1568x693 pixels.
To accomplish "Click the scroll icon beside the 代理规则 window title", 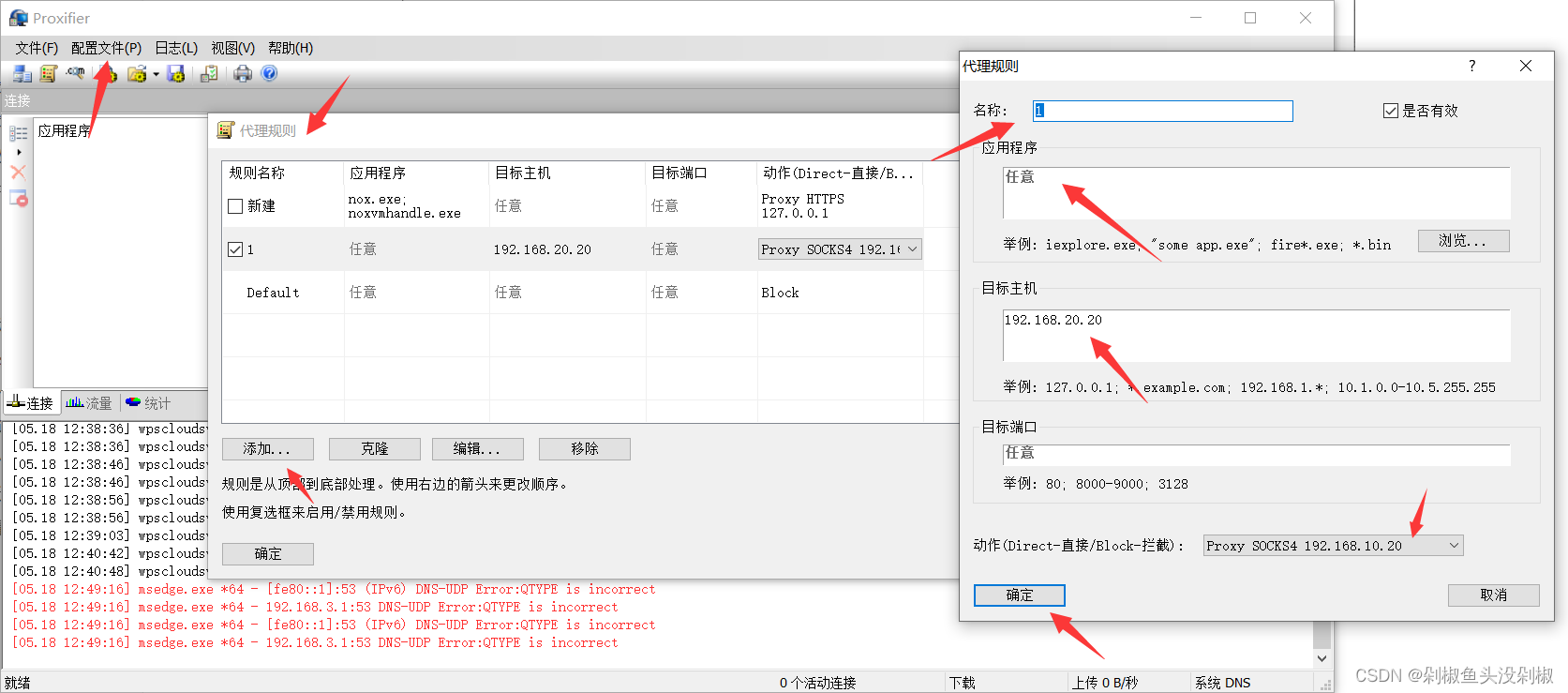I will click(225, 130).
